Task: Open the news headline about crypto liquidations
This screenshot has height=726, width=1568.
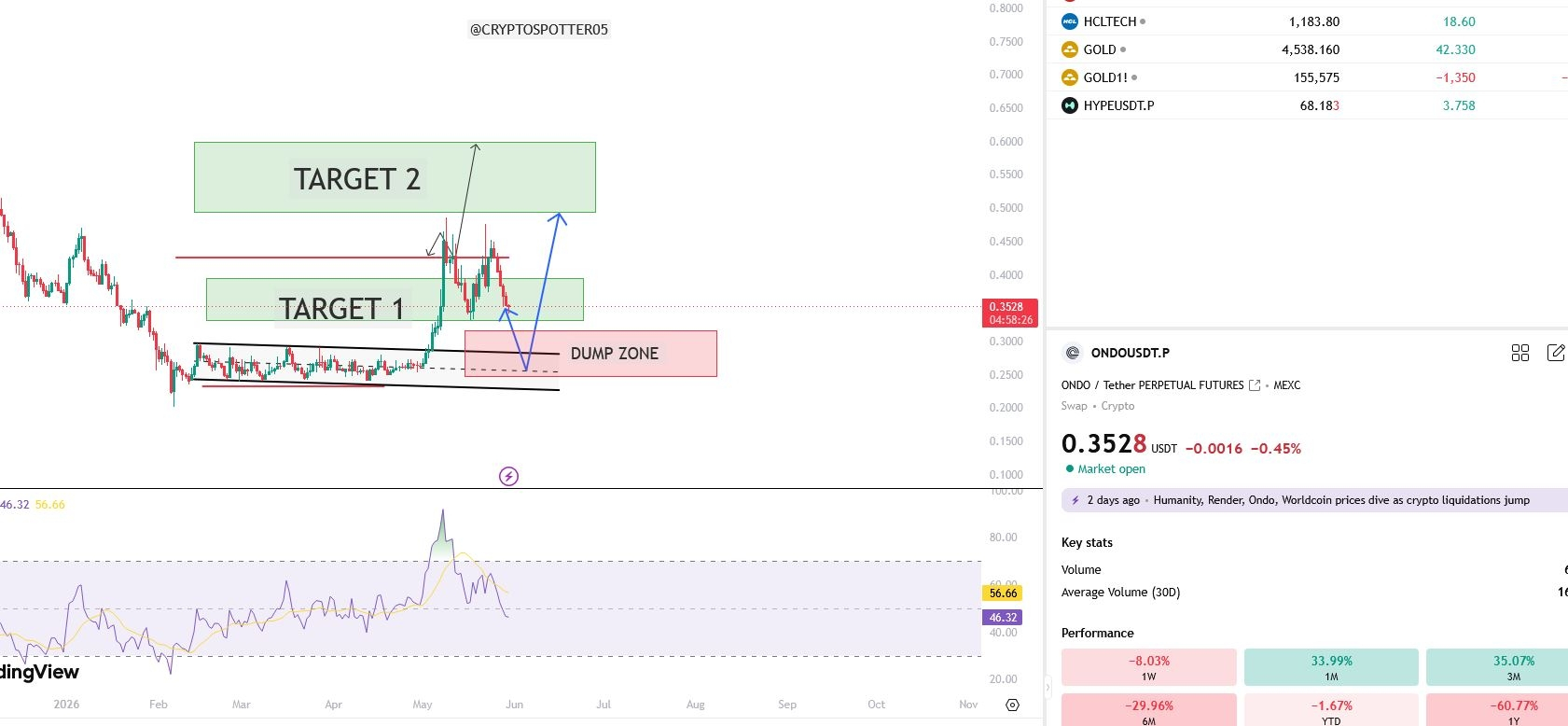Action: pyautogui.click(x=1341, y=500)
